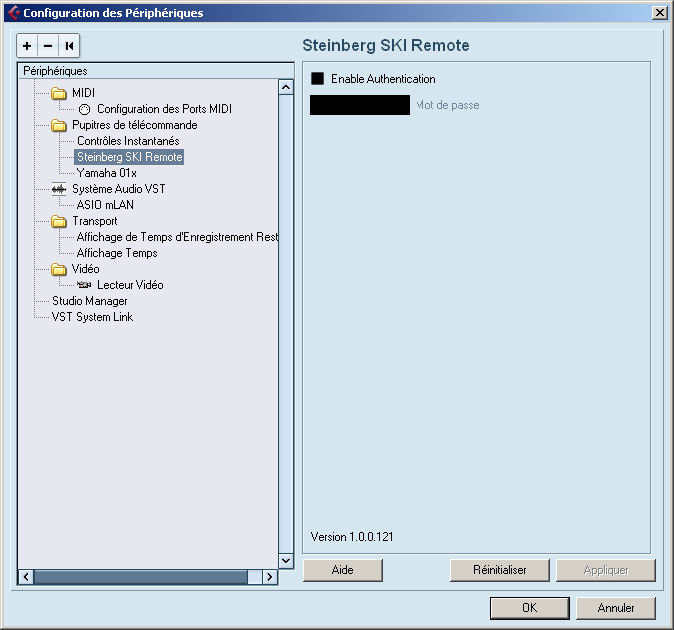Click the MIDI port setup round icon

pos(85,109)
